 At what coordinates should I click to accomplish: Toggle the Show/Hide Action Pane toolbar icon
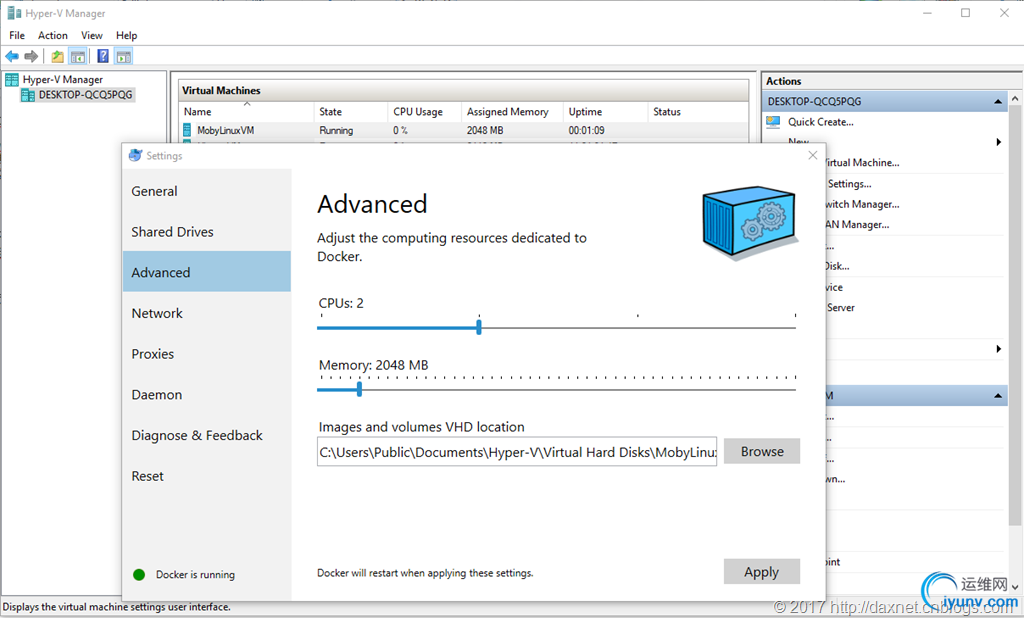pos(123,56)
